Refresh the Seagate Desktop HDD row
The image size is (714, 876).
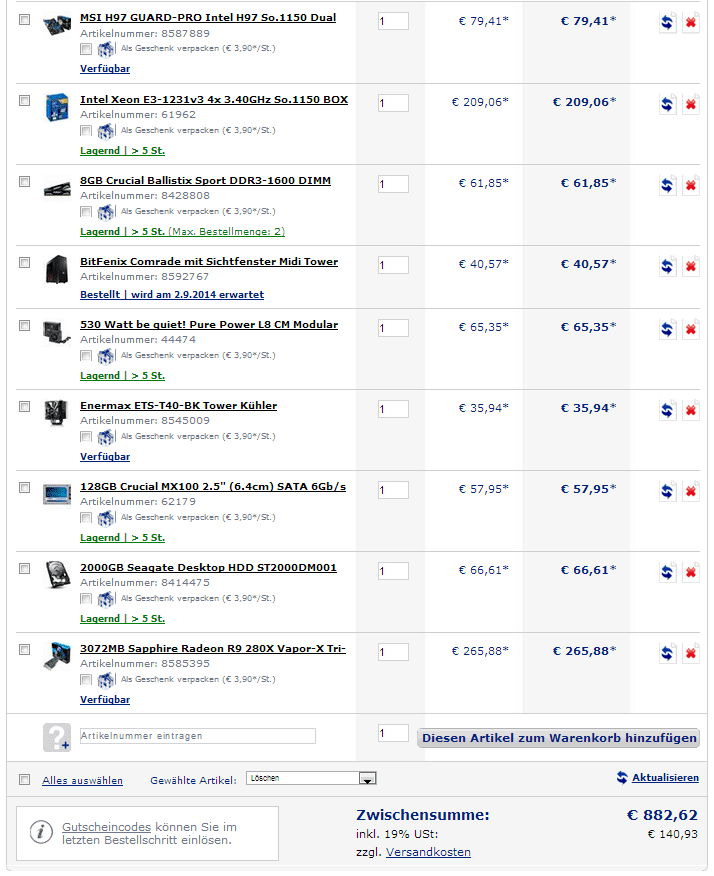point(667,573)
